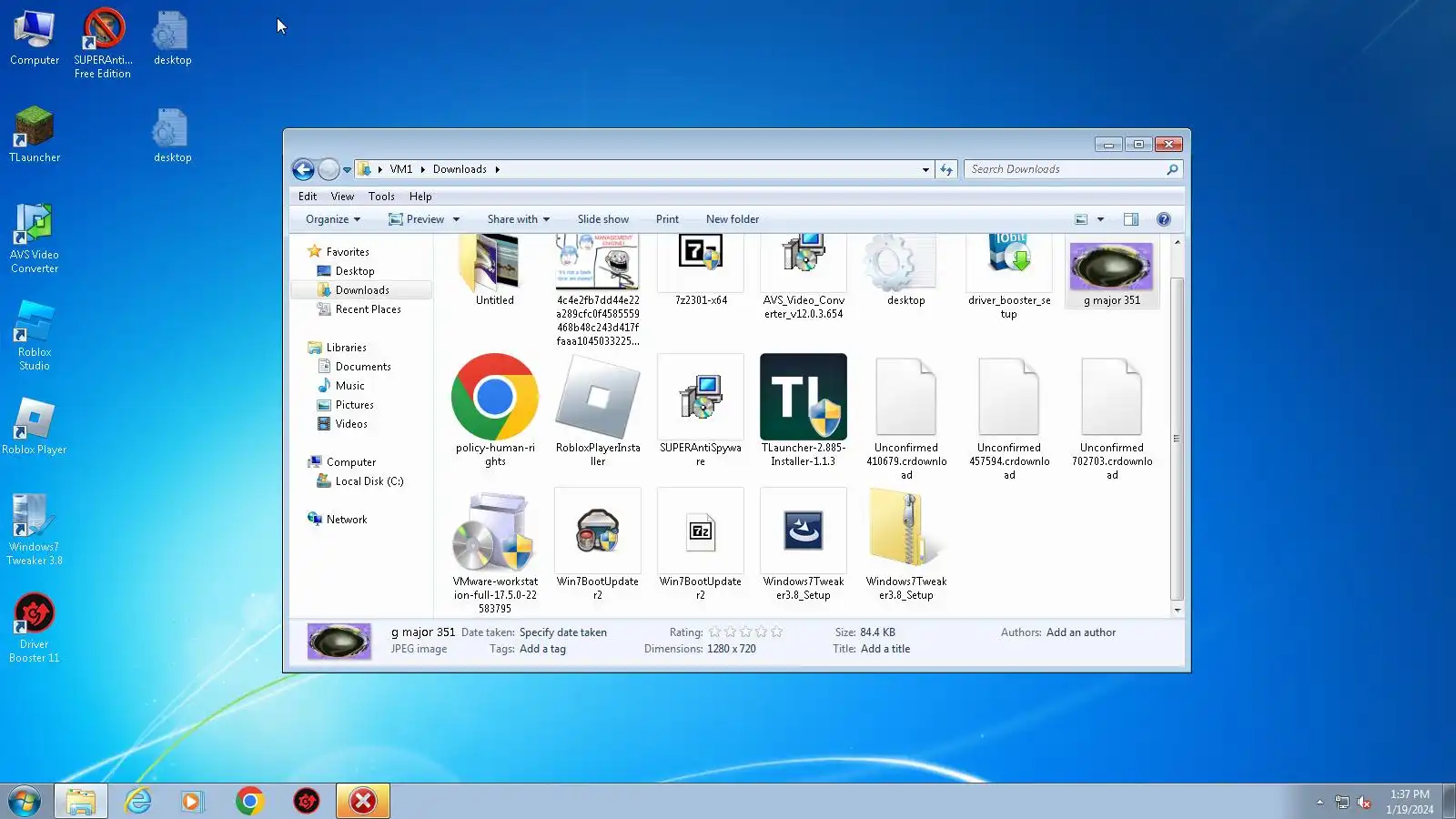Open Google Chrome from the taskbar
Screen dimensions: 1456x819
point(249,801)
